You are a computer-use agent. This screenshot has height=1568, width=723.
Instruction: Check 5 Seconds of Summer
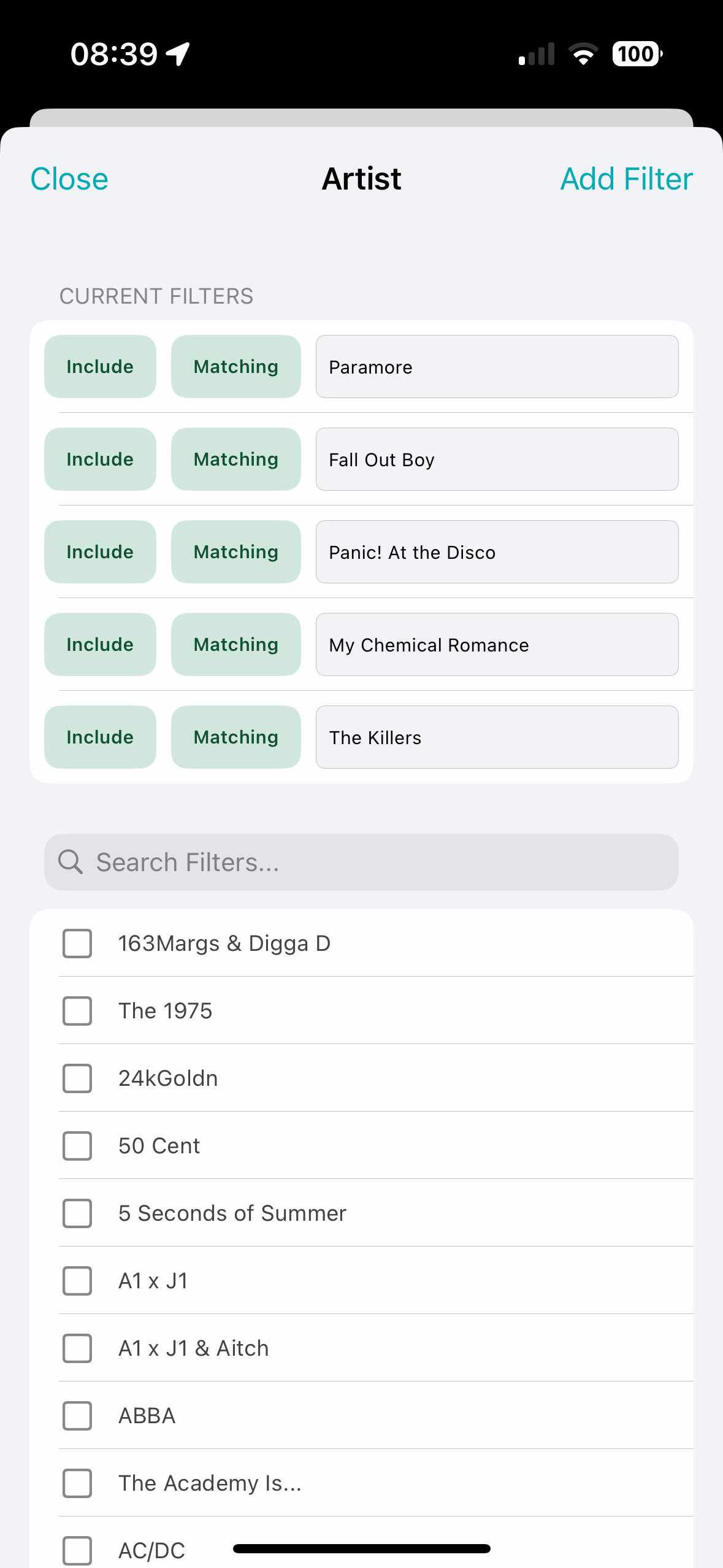click(x=77, y=1213)
